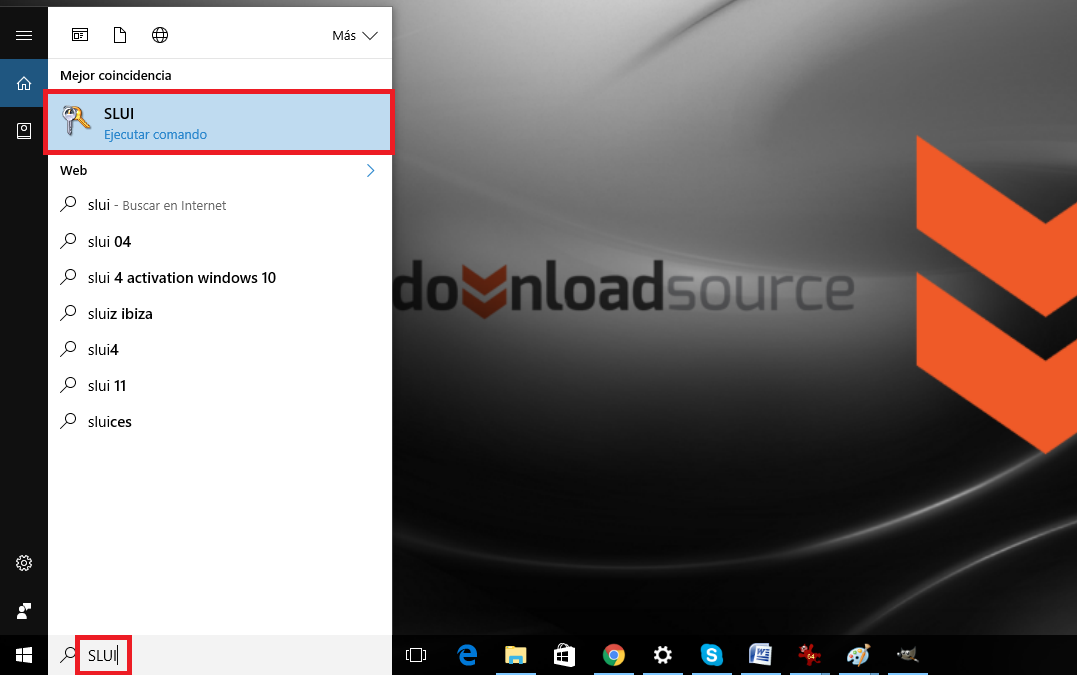1077x675 pixels.
Task: Click the 'Web' section header
Action: click(73, 170)
